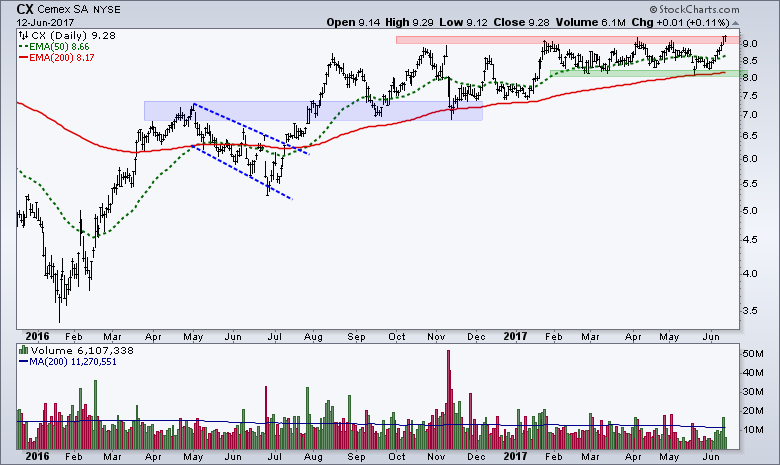Click the 5.5 price axis label

click(x=750, y=184)
